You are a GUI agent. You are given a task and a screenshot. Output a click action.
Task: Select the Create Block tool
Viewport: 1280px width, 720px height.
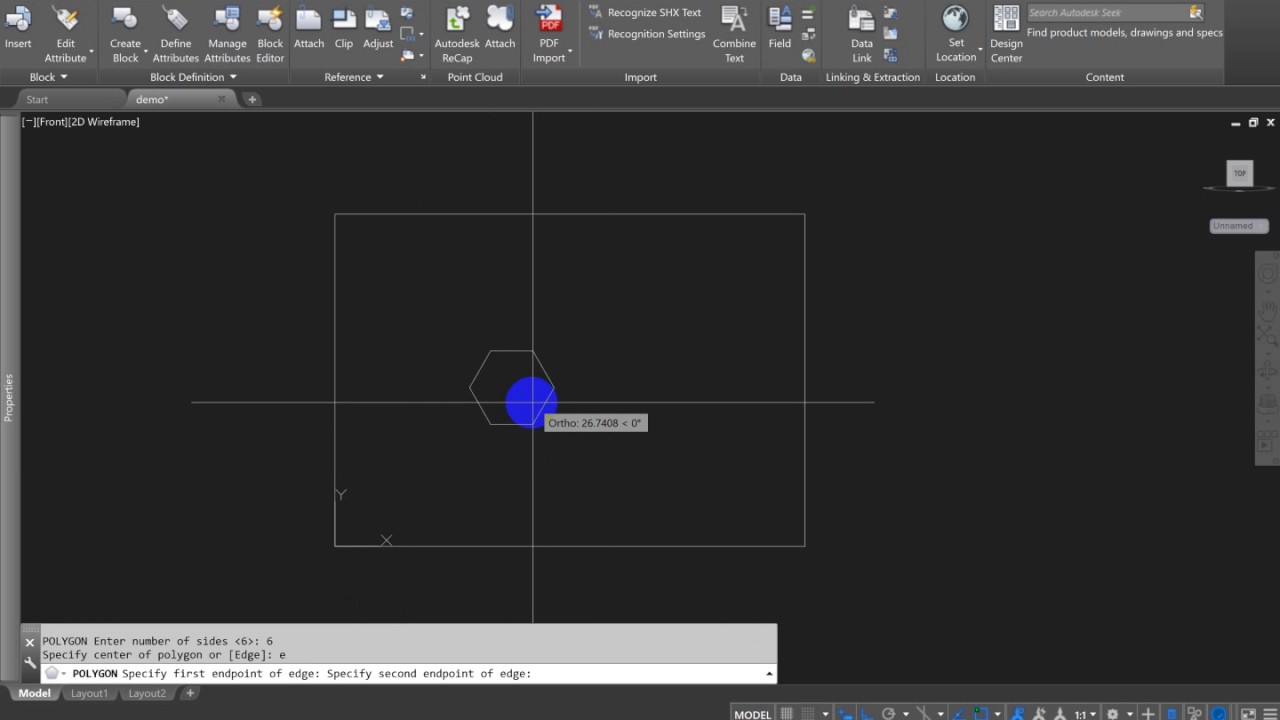pyautogui.click(x=125, y=35)
